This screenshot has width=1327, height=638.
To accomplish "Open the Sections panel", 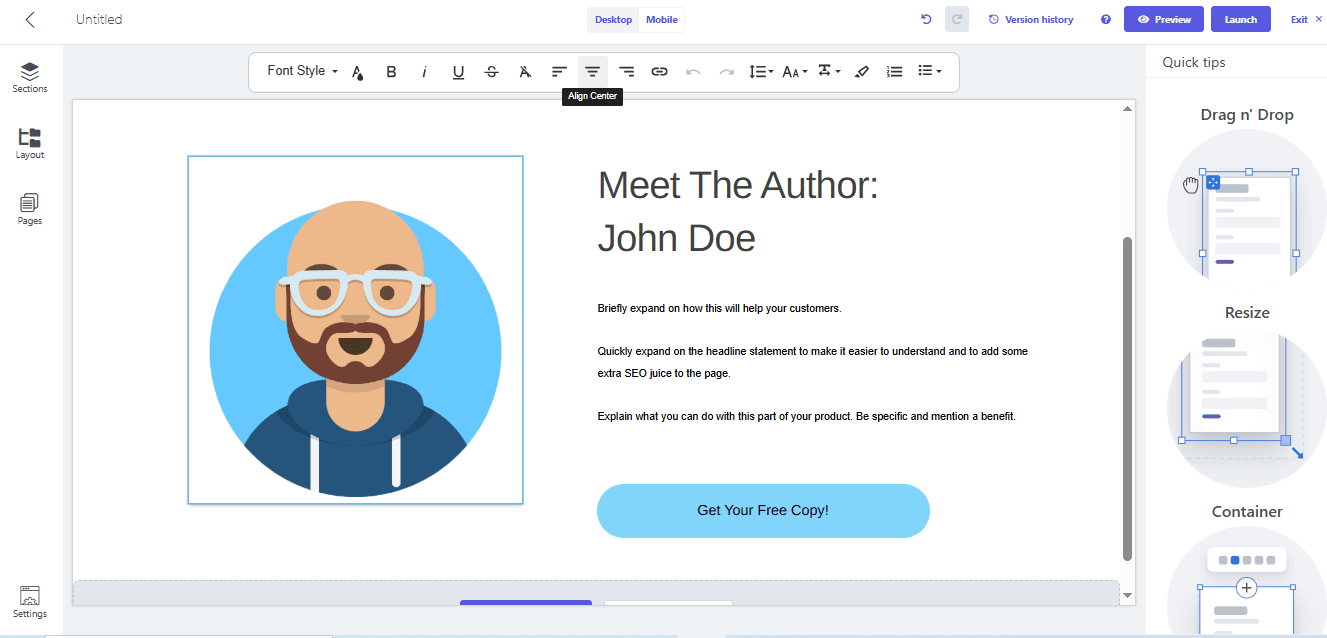I will coord(29,75).
